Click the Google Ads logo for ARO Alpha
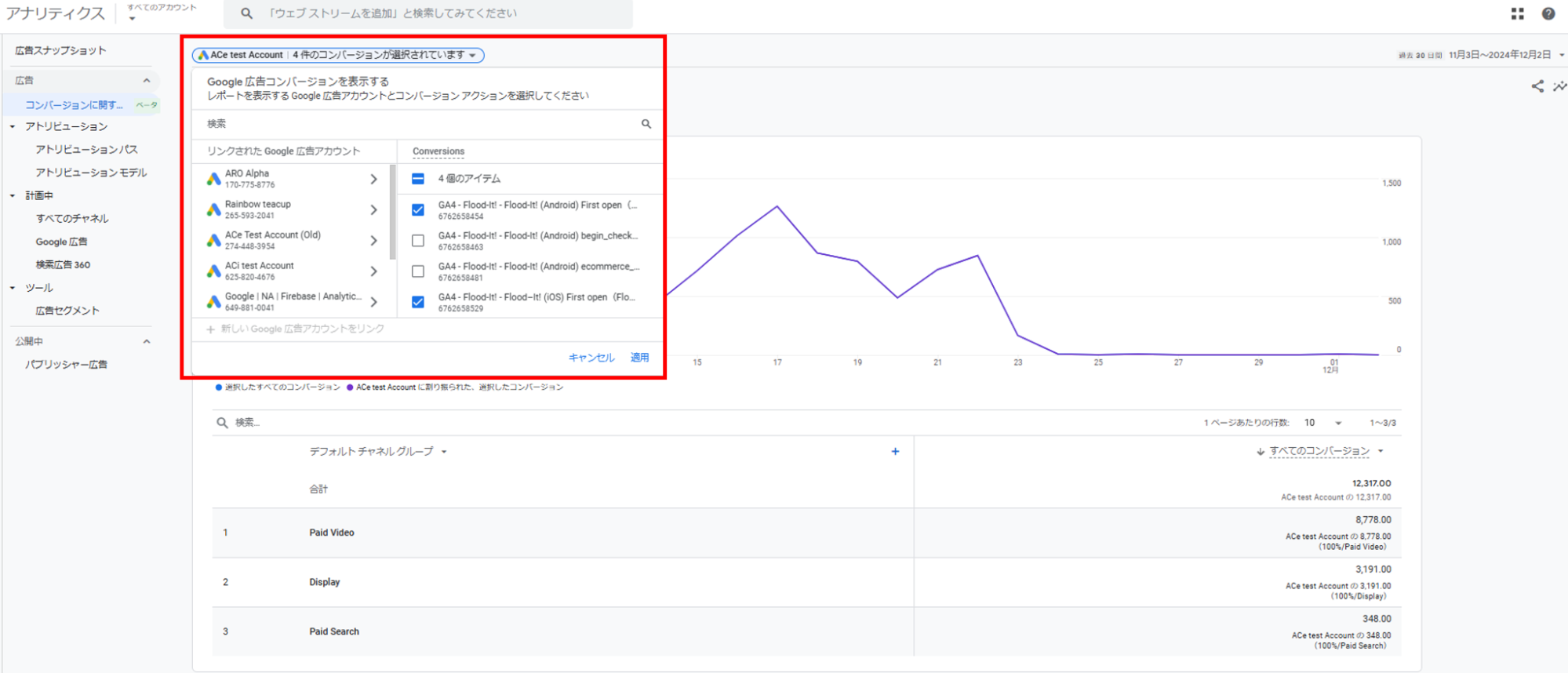 coord(213,179)
